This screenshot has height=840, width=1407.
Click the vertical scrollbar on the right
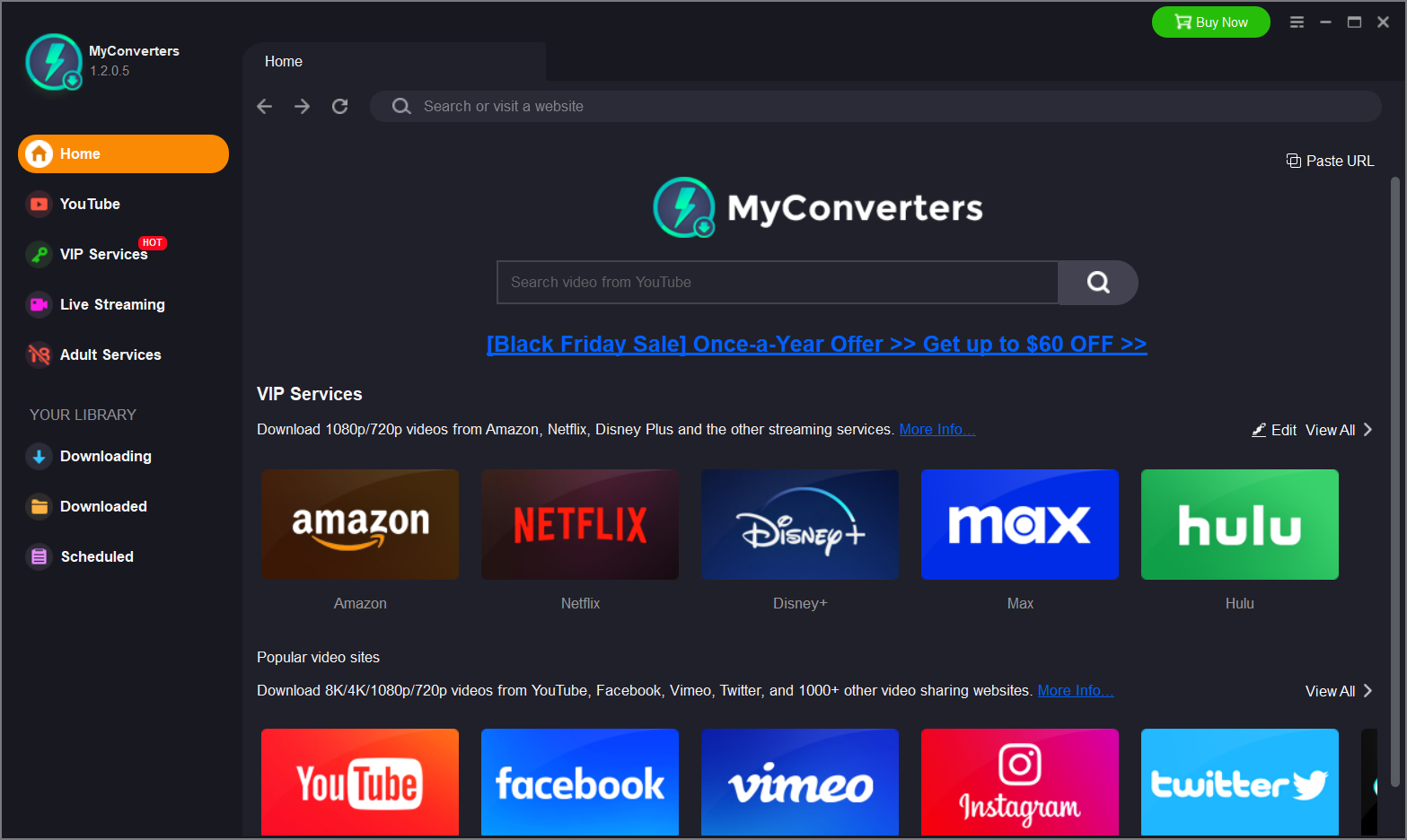click(1395, 481)
